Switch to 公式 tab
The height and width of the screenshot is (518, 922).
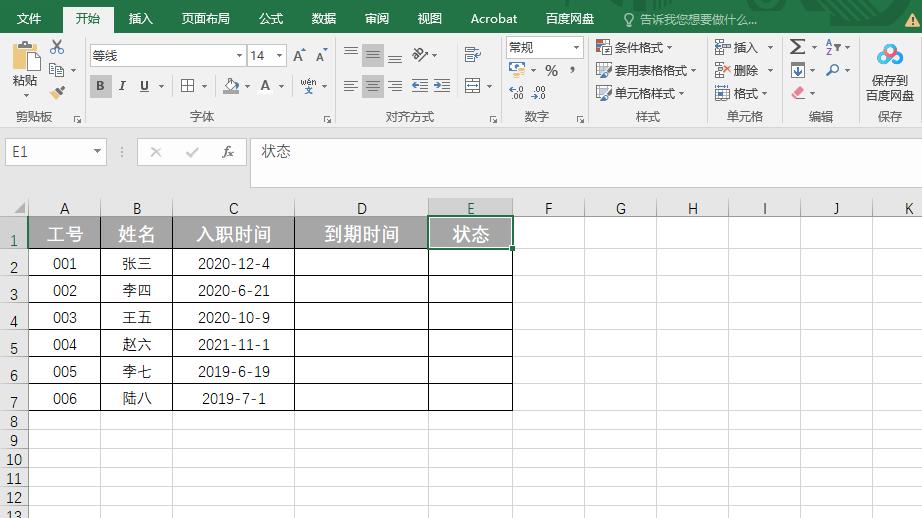[x=270, y=18]
